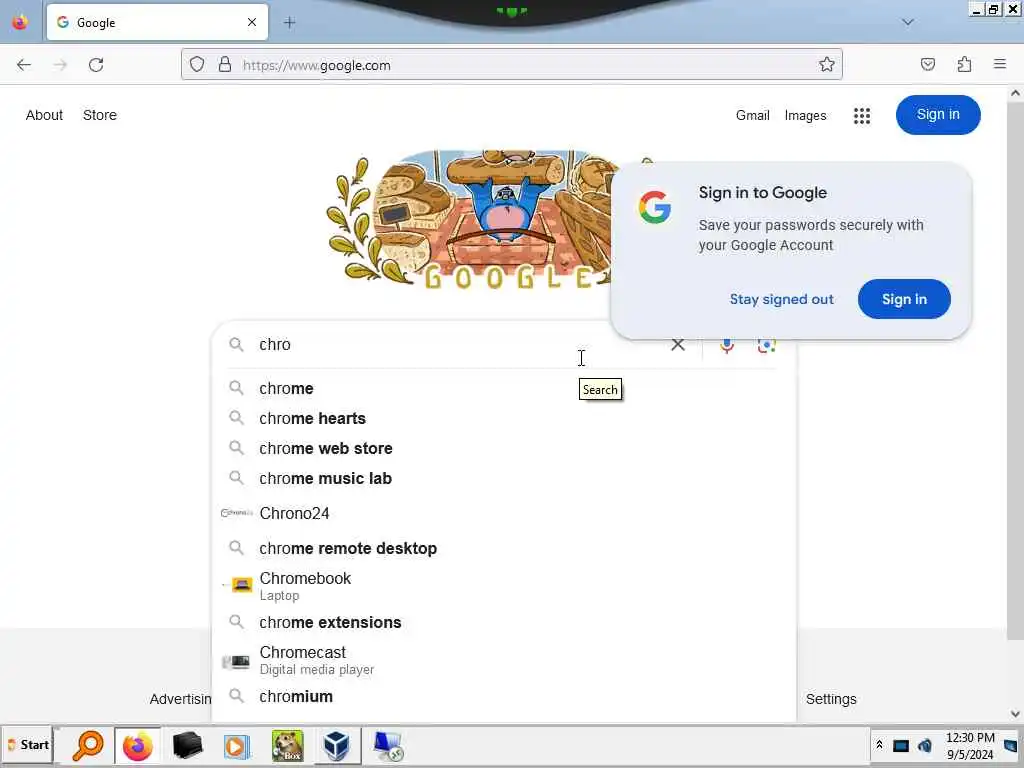Select the "chrome extensions" suggestion

coord(503,622)
